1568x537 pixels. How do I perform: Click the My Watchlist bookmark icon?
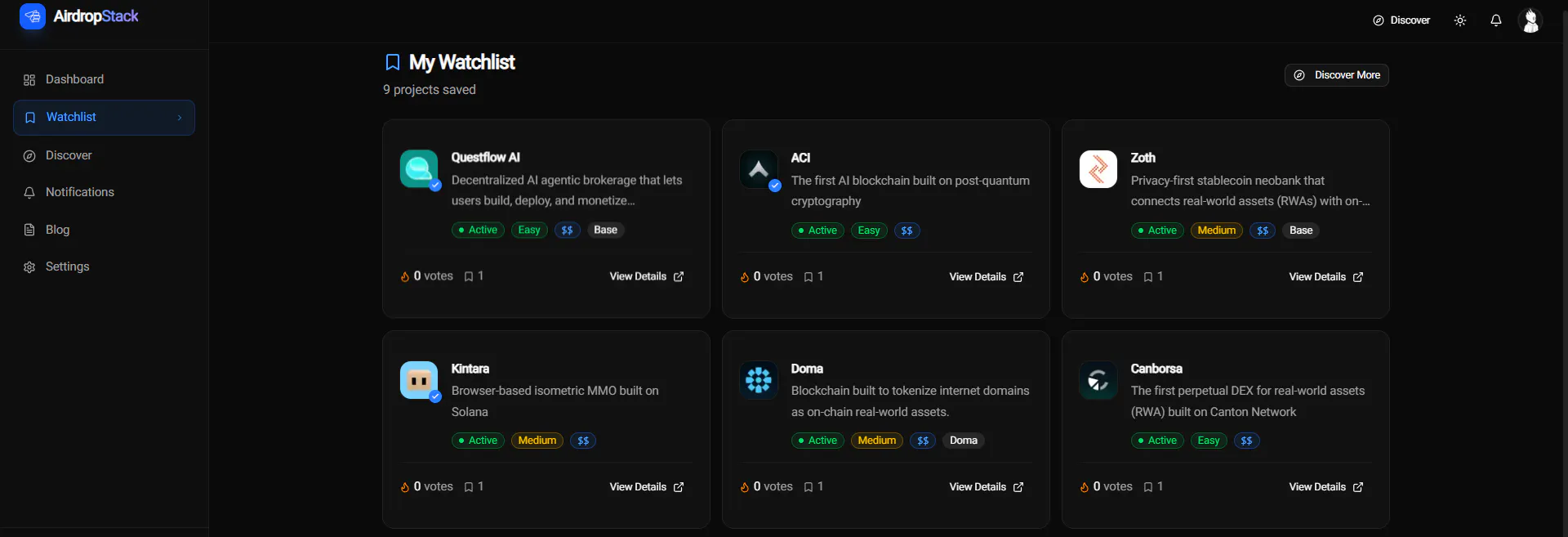tap(393, 62)
